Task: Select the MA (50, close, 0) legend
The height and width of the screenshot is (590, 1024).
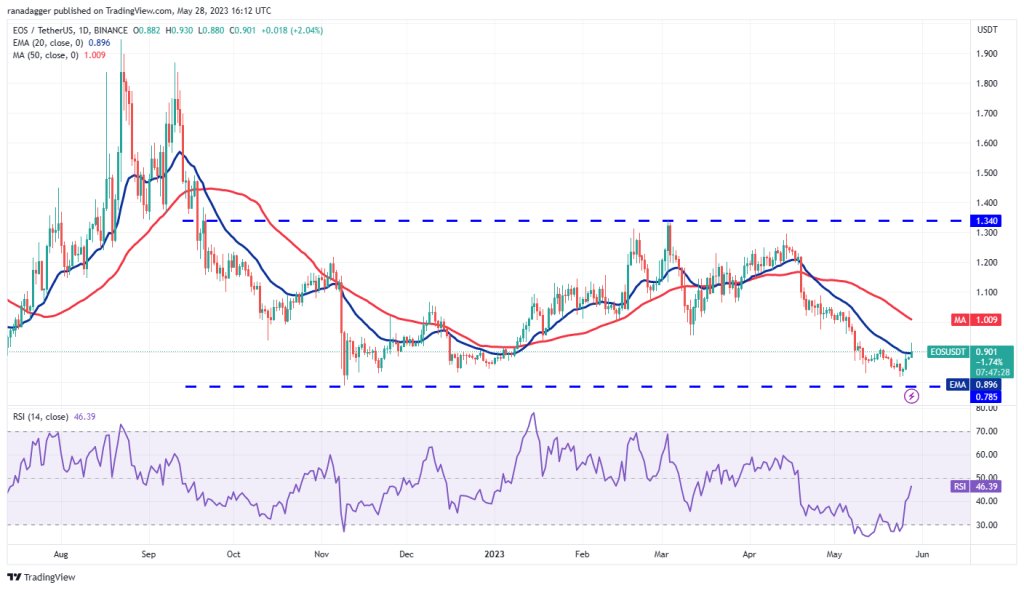Action: coord(44,53)
